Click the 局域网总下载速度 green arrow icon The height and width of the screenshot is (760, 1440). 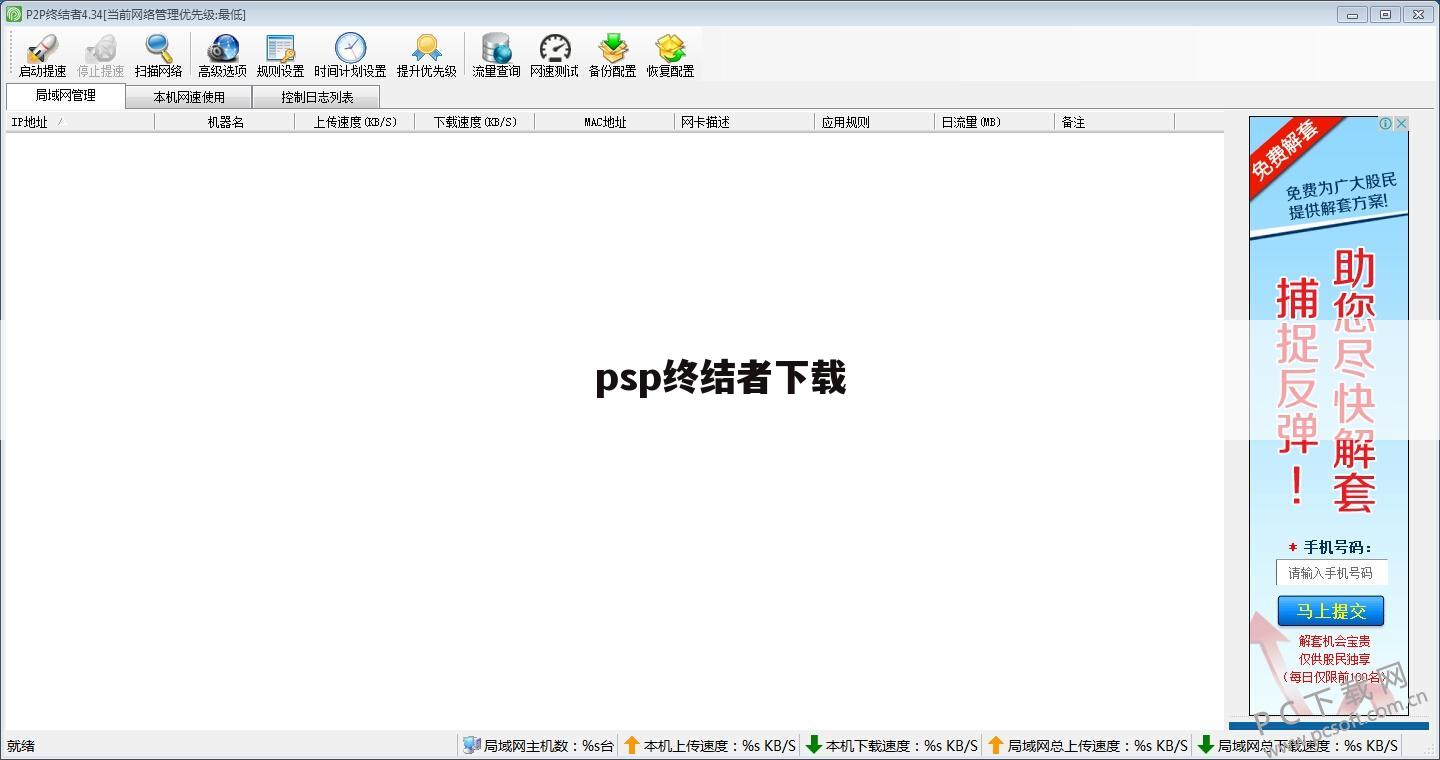click(1206, 745)
